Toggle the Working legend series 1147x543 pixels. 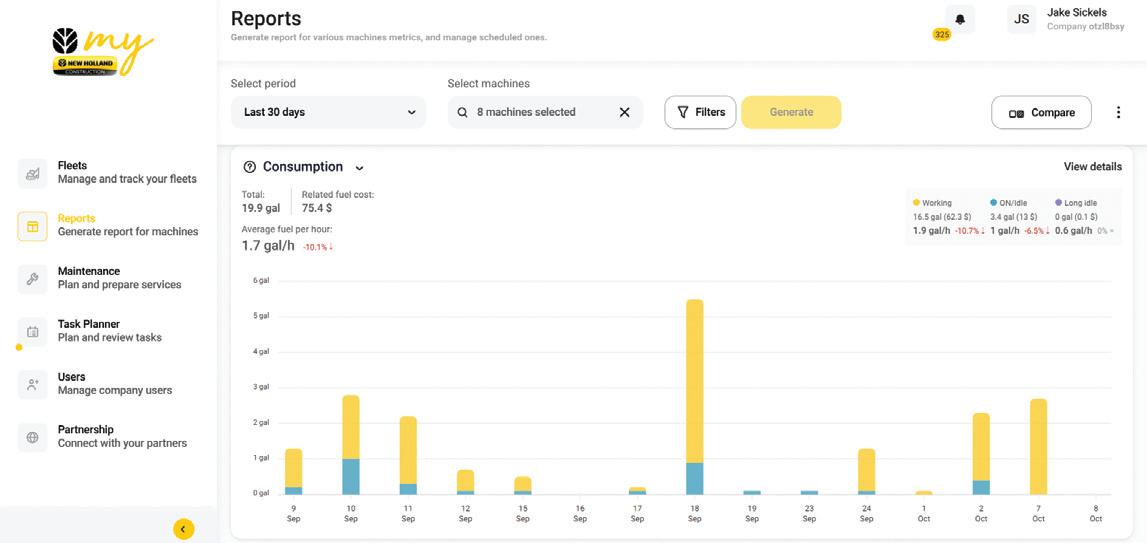tap(936, 203)
